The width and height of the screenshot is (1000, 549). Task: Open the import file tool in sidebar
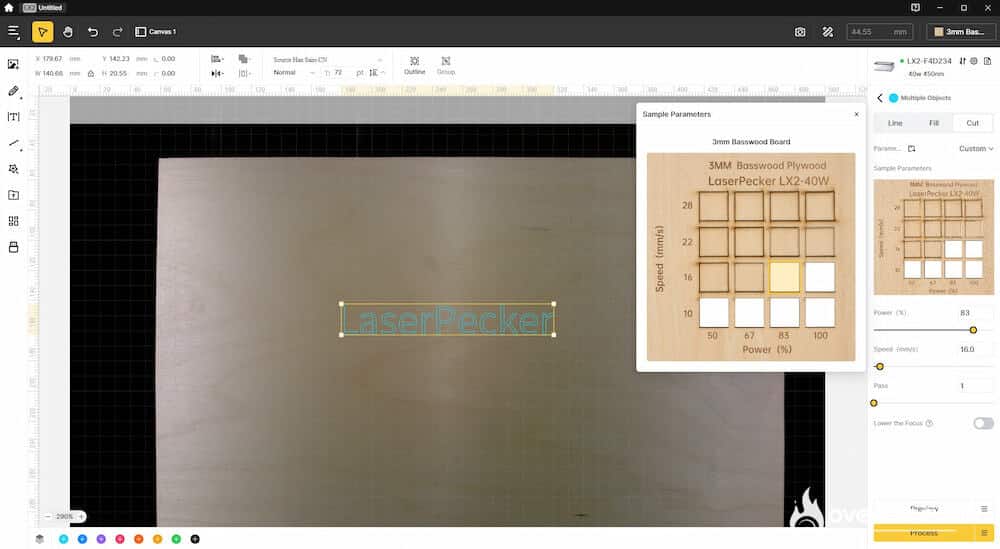click(13, 195)
